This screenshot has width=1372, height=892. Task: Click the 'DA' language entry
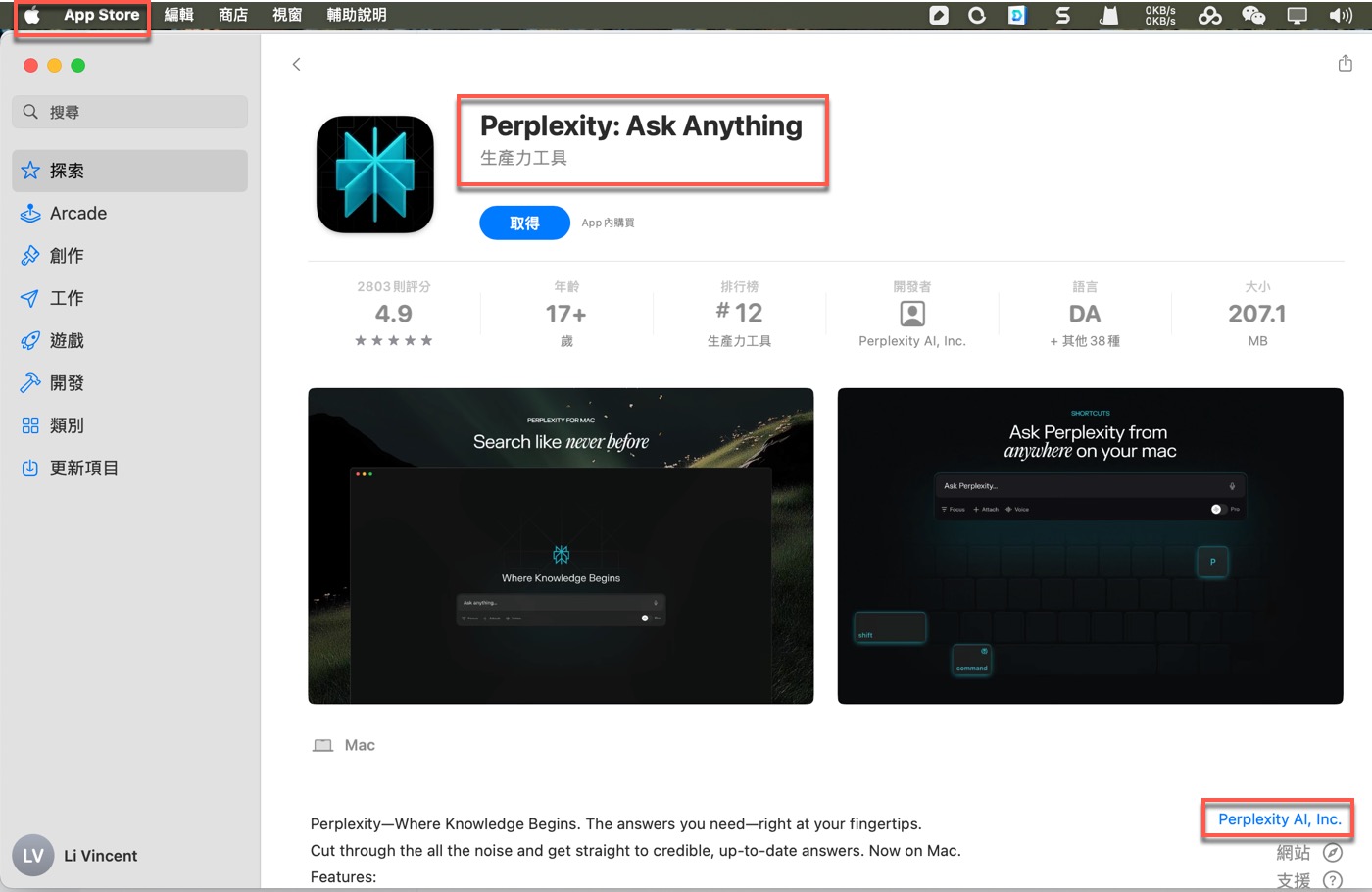[1085, 314]
